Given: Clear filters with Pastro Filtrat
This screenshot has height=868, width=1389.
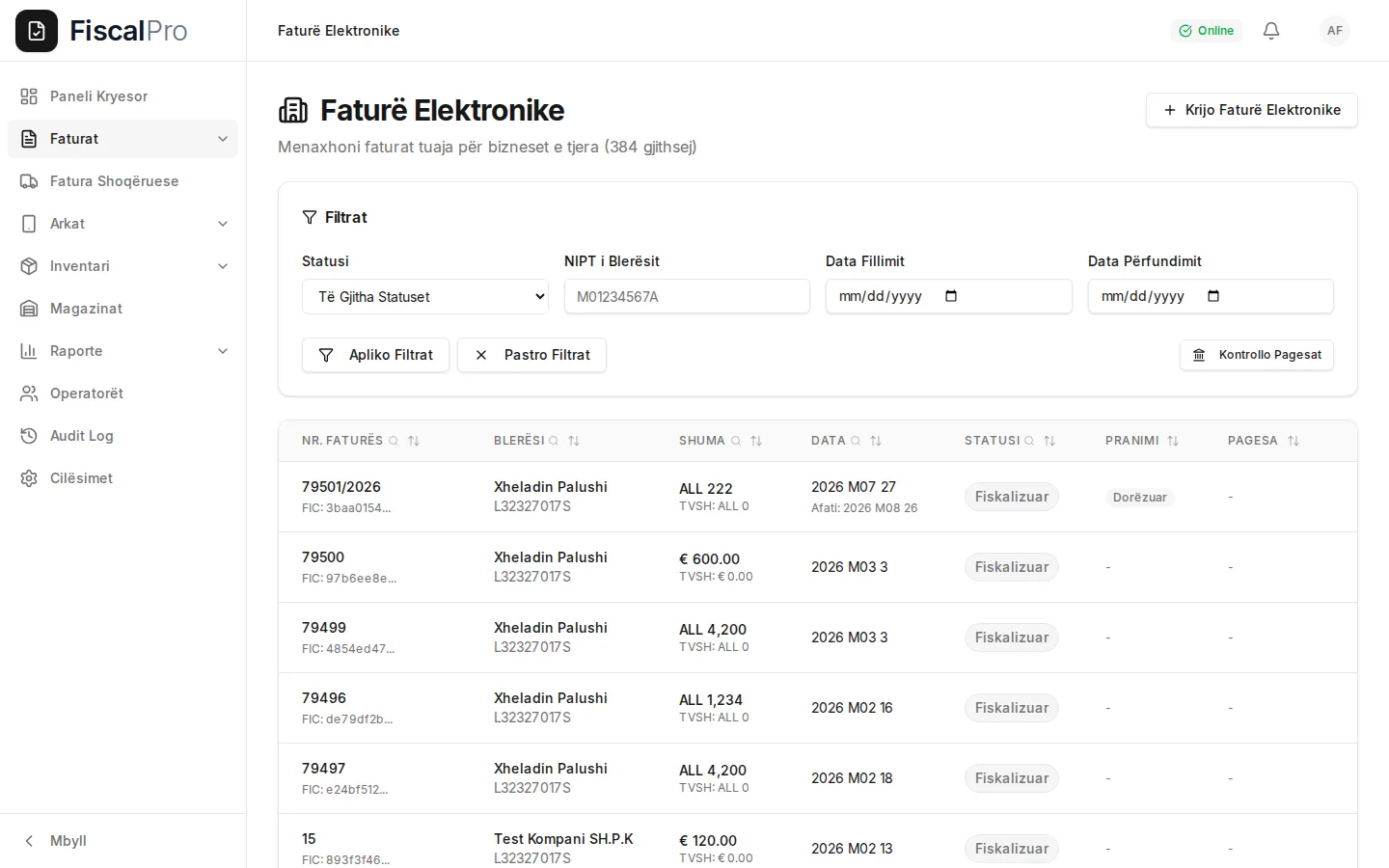Looking at the screenshot, I should (531, 355).
